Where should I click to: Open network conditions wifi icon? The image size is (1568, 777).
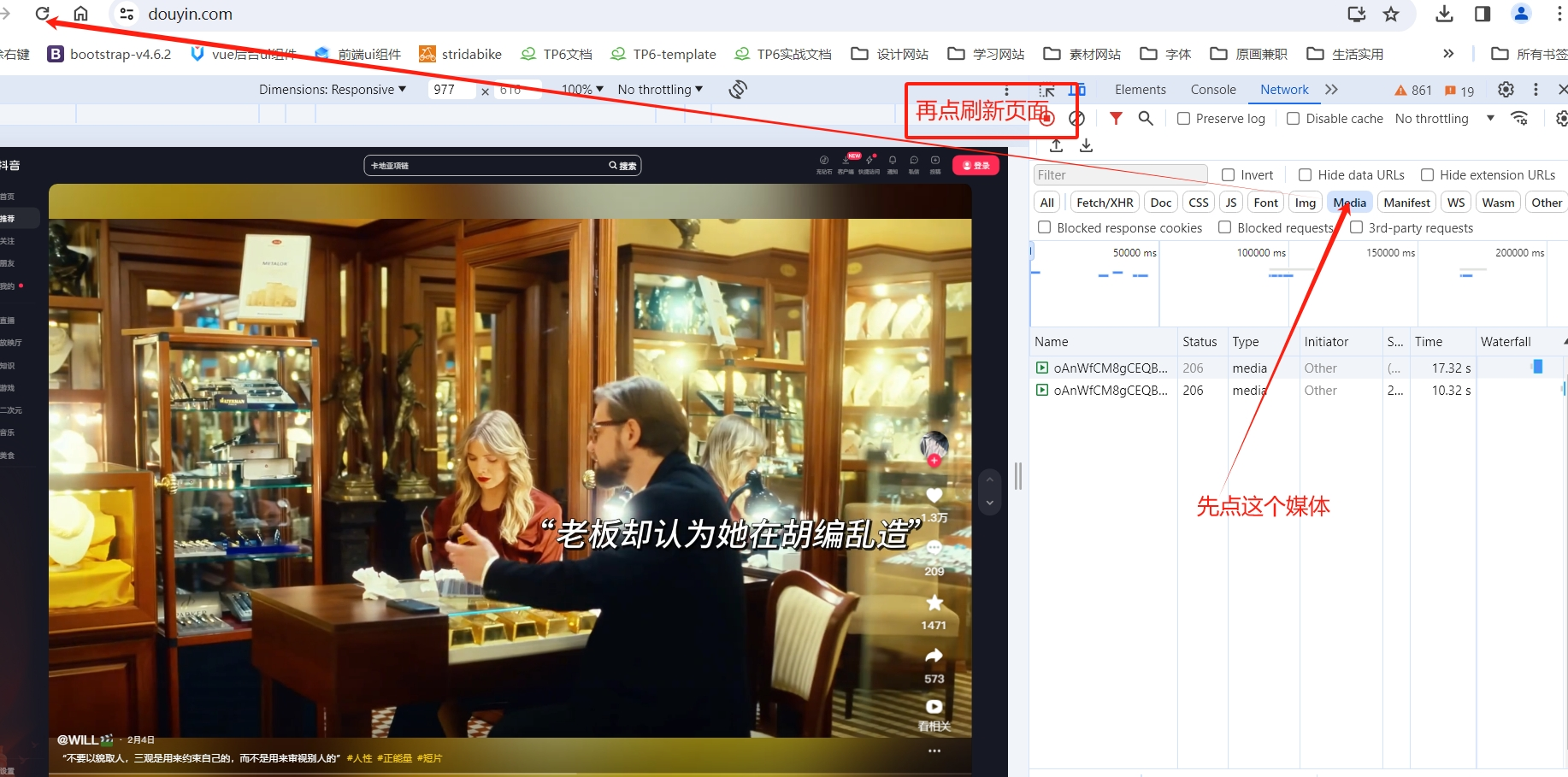1519,119
